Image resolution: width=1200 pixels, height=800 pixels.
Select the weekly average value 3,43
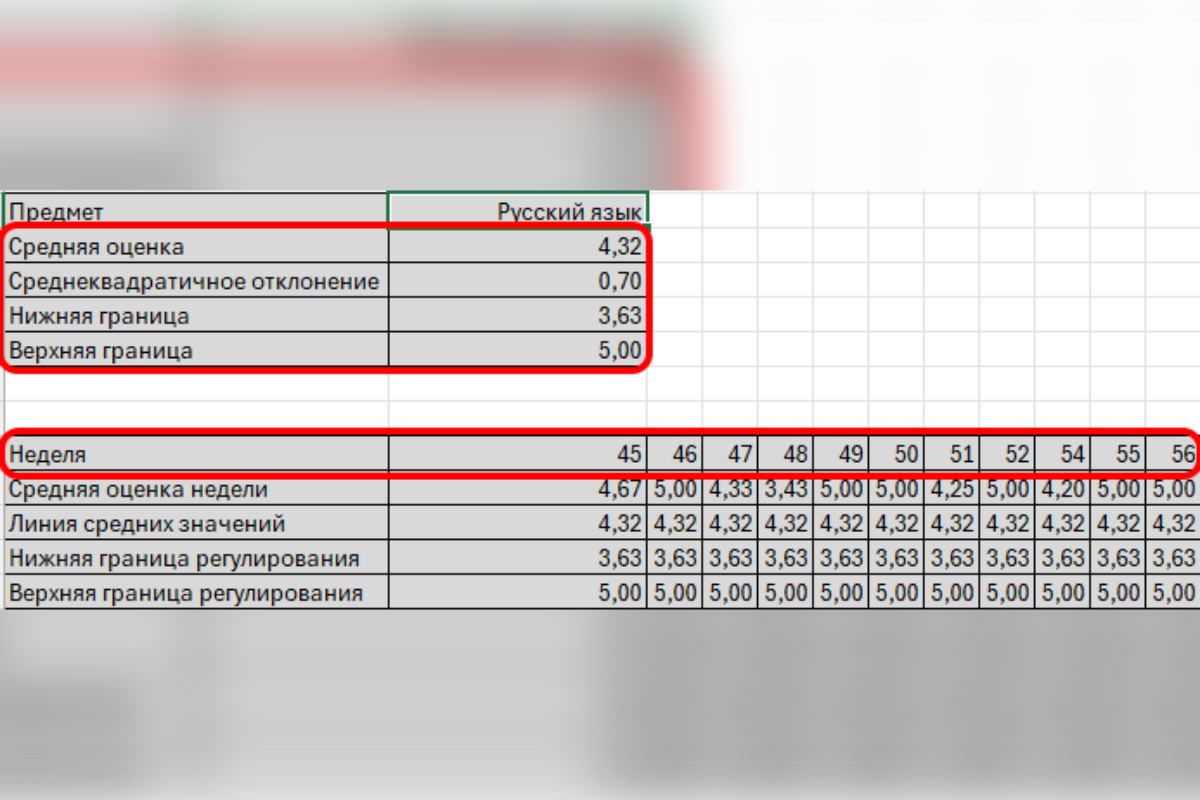[785, 489]
